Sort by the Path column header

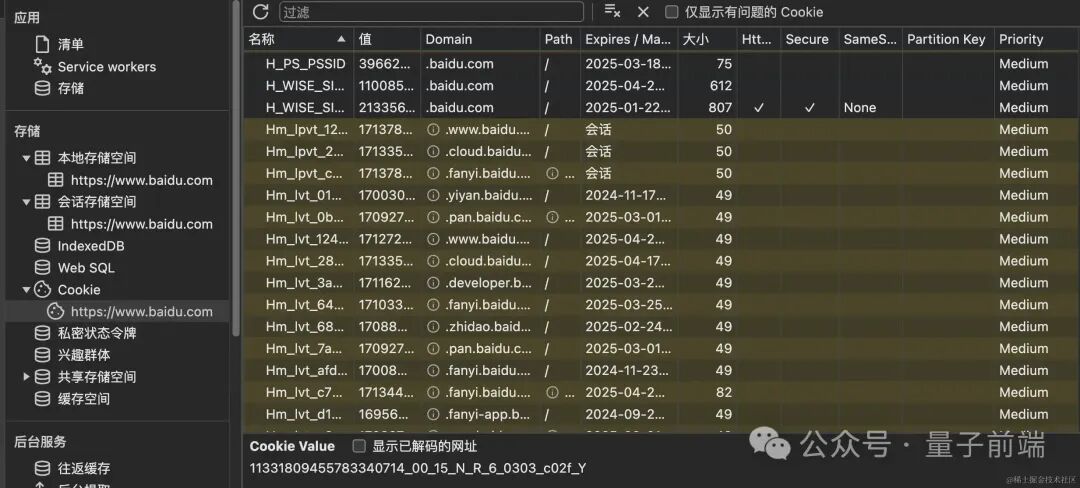tap(560, 39)
